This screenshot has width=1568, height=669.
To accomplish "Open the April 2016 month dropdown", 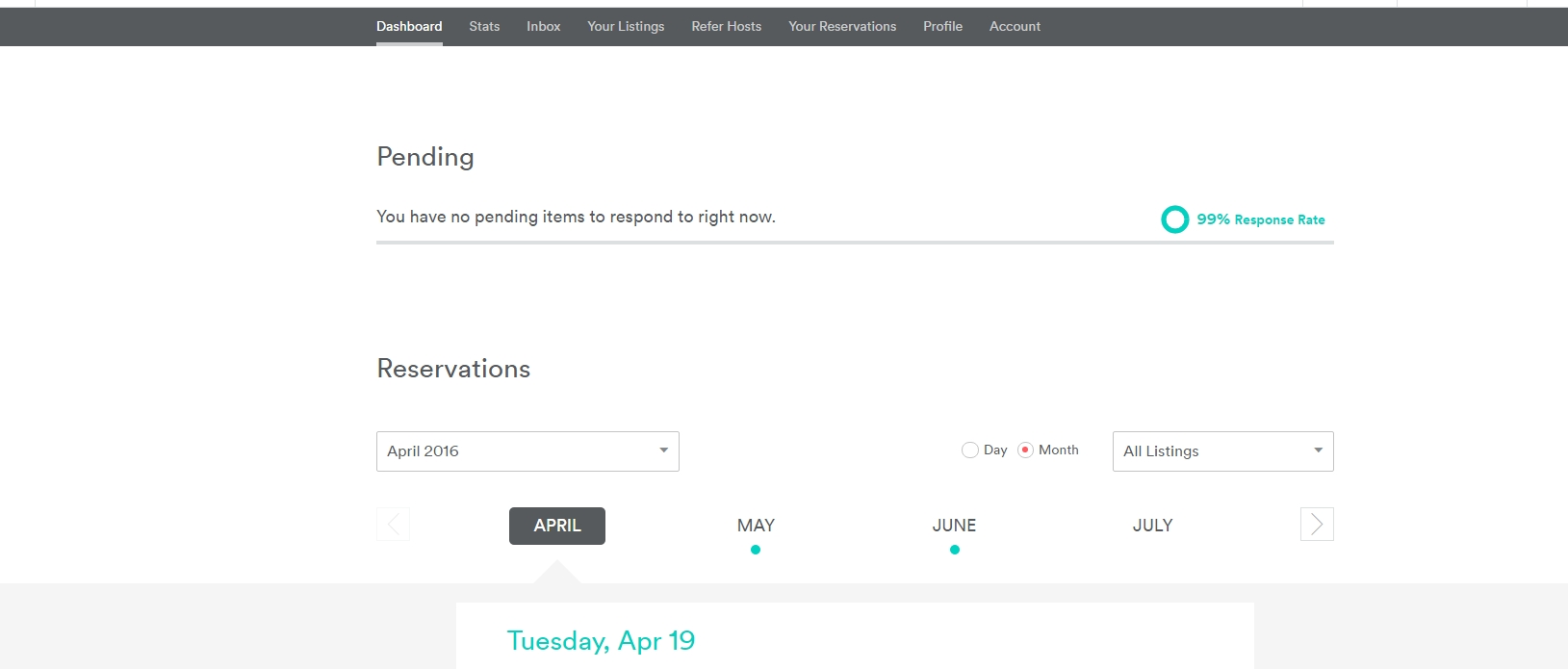I will 527,451.
